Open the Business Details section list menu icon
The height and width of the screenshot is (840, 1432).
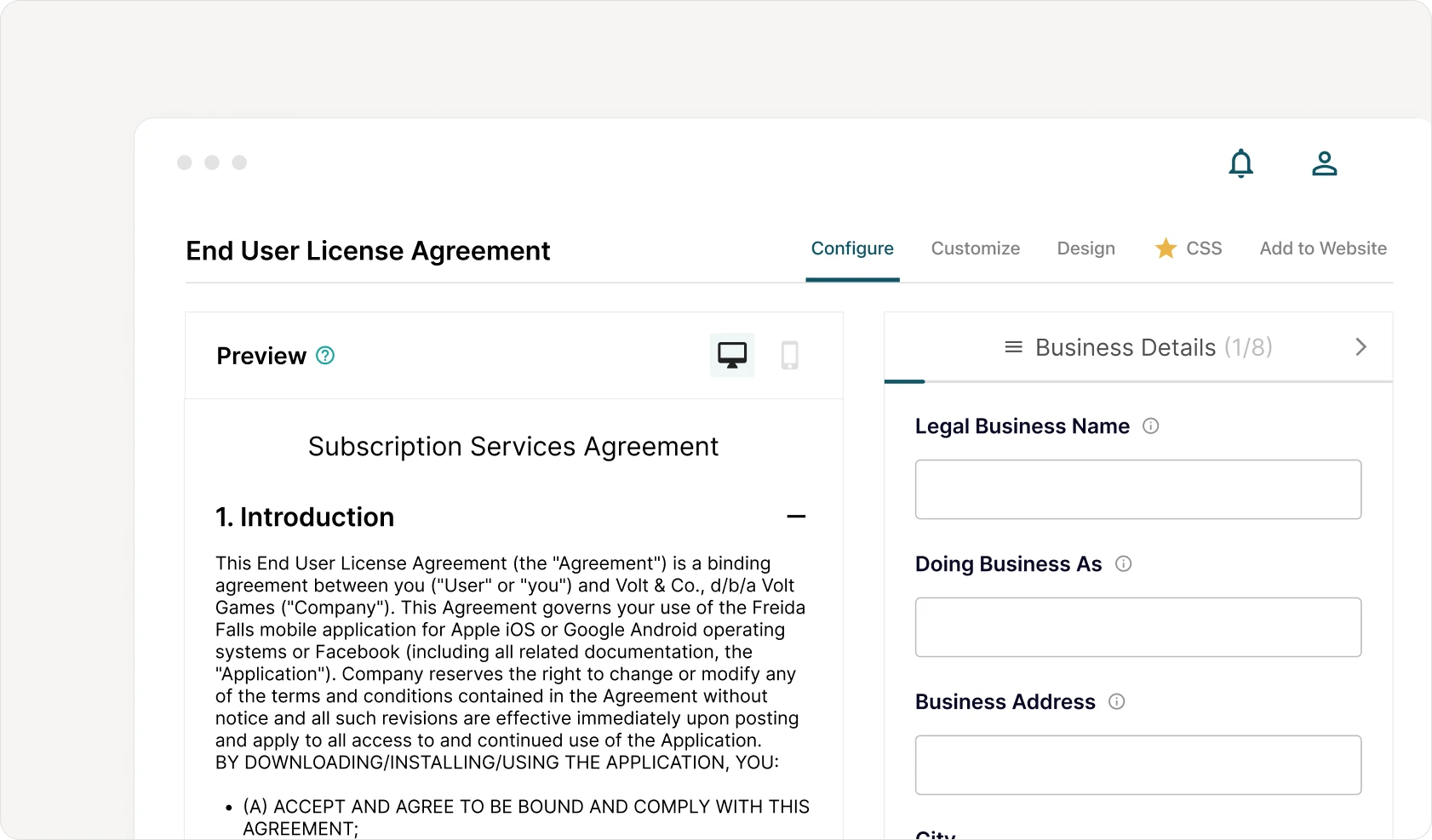(x=1013, y=347)
